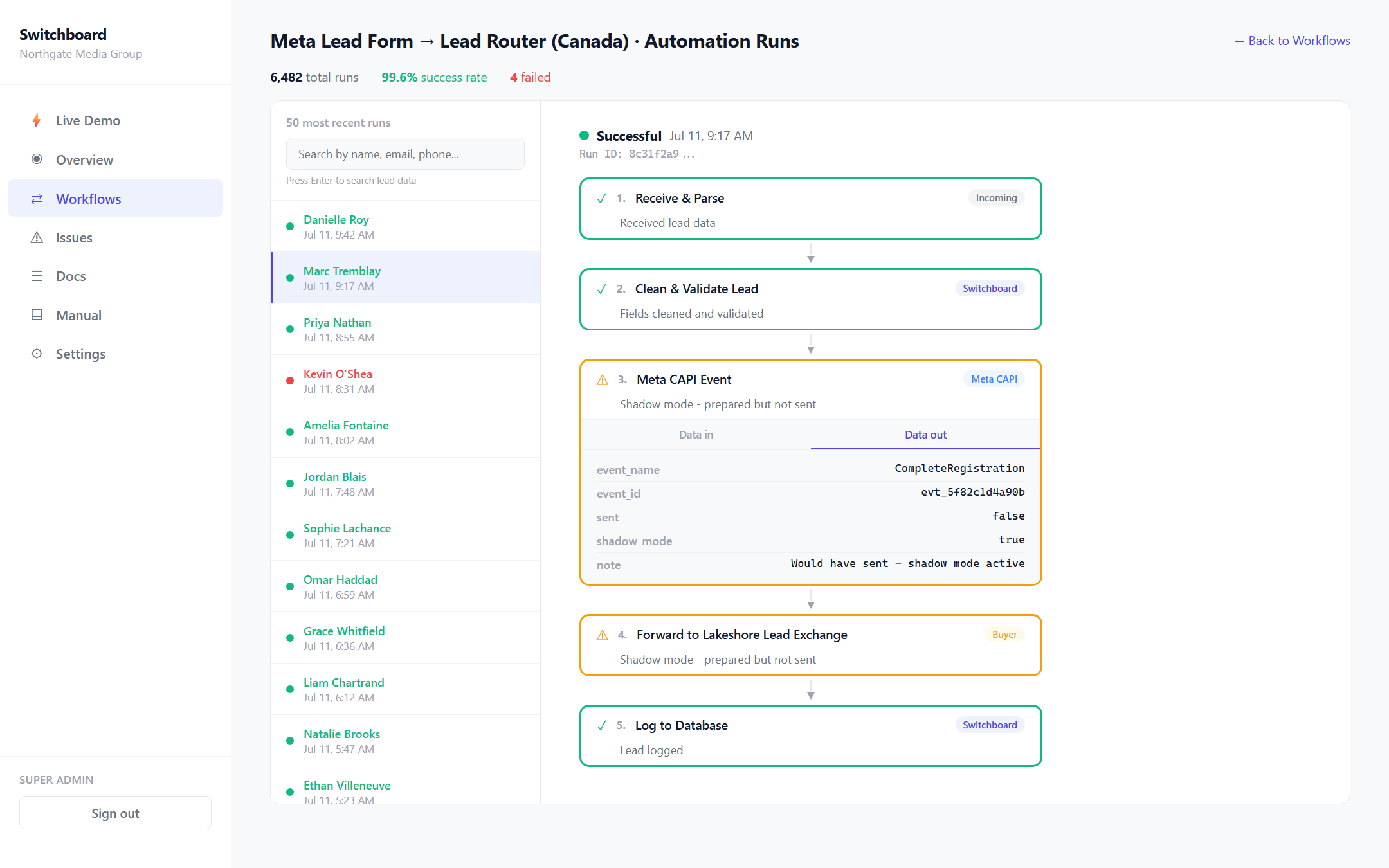The image size is (1389, 868).
Task: Go to the Overview section
Action: [x=115, y=159]
